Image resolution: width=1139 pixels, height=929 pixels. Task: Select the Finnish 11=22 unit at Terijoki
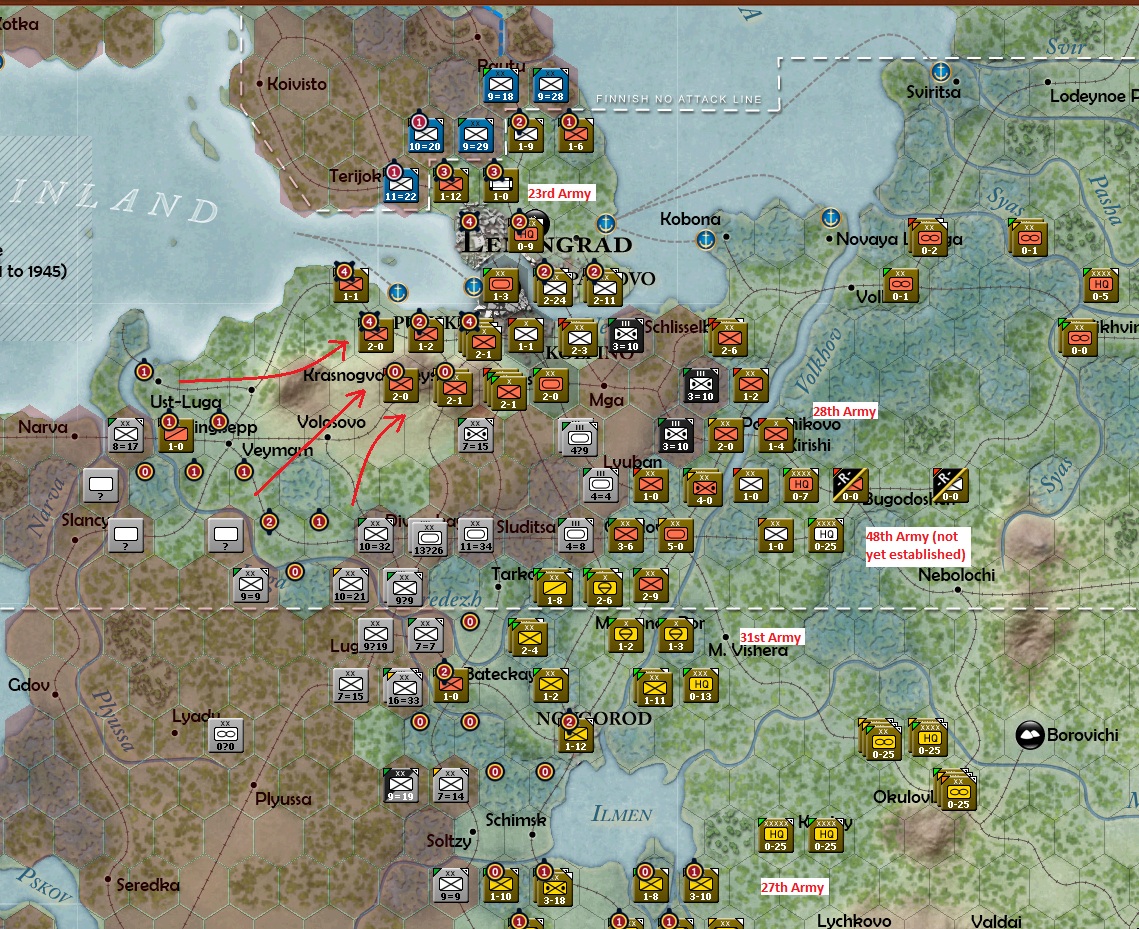pyautogui.click(x=400, y=186)
